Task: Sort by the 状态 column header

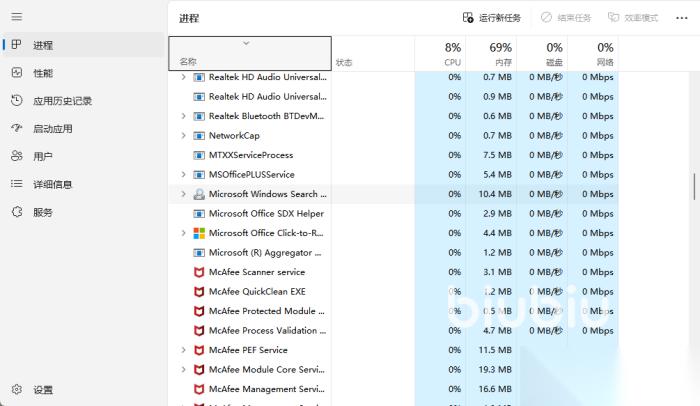Action: pos(373,54)
